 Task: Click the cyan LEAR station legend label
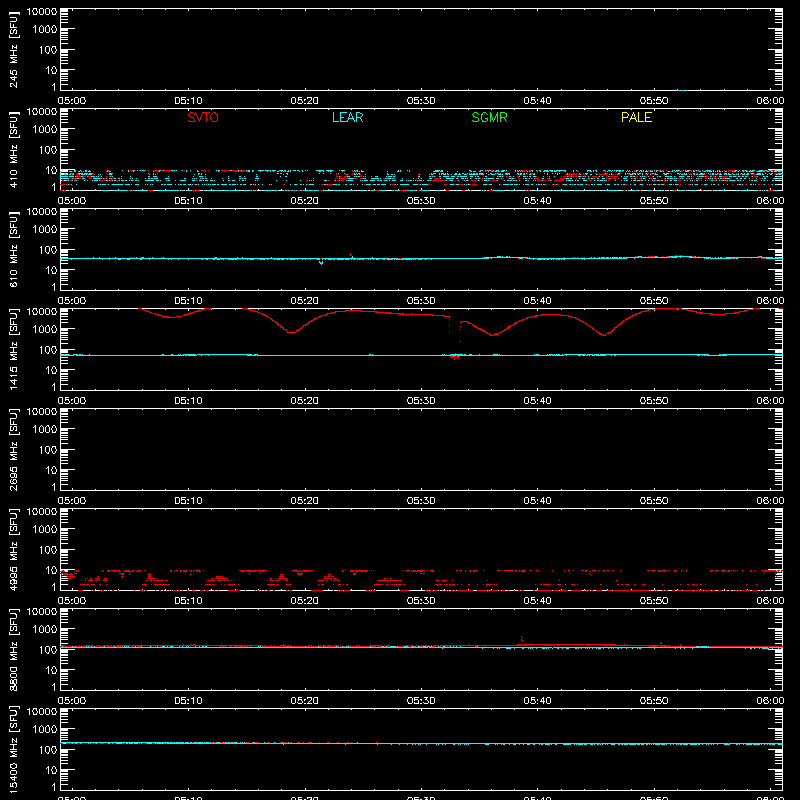[347, 117]
